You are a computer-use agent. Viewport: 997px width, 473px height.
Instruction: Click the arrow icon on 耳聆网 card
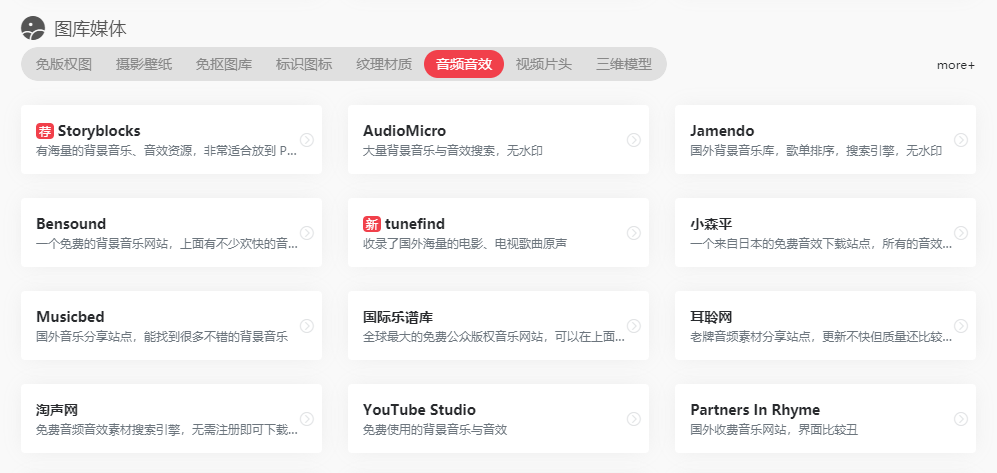(x=961, y=326)
